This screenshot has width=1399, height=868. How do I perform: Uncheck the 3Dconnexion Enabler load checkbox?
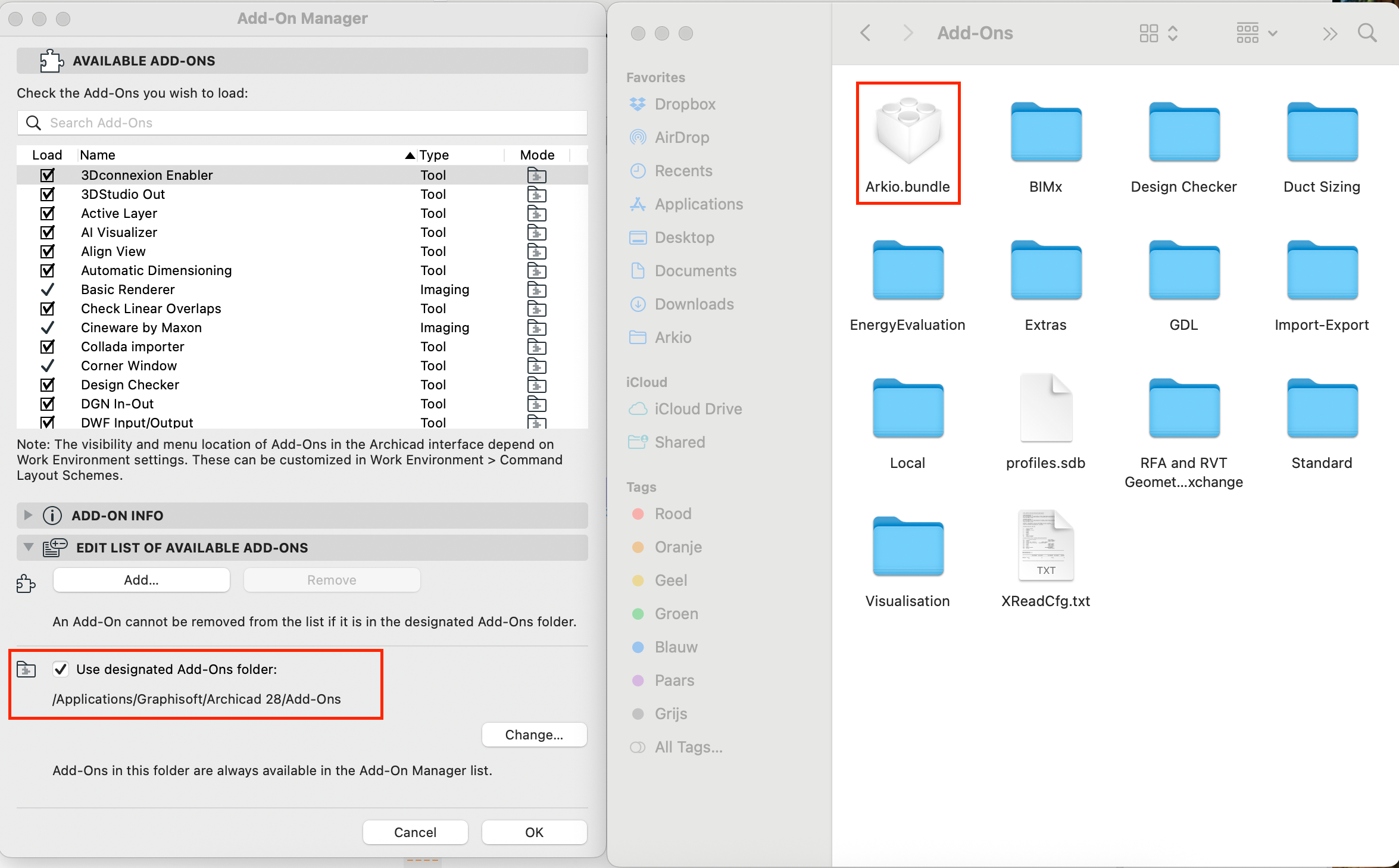48,175
